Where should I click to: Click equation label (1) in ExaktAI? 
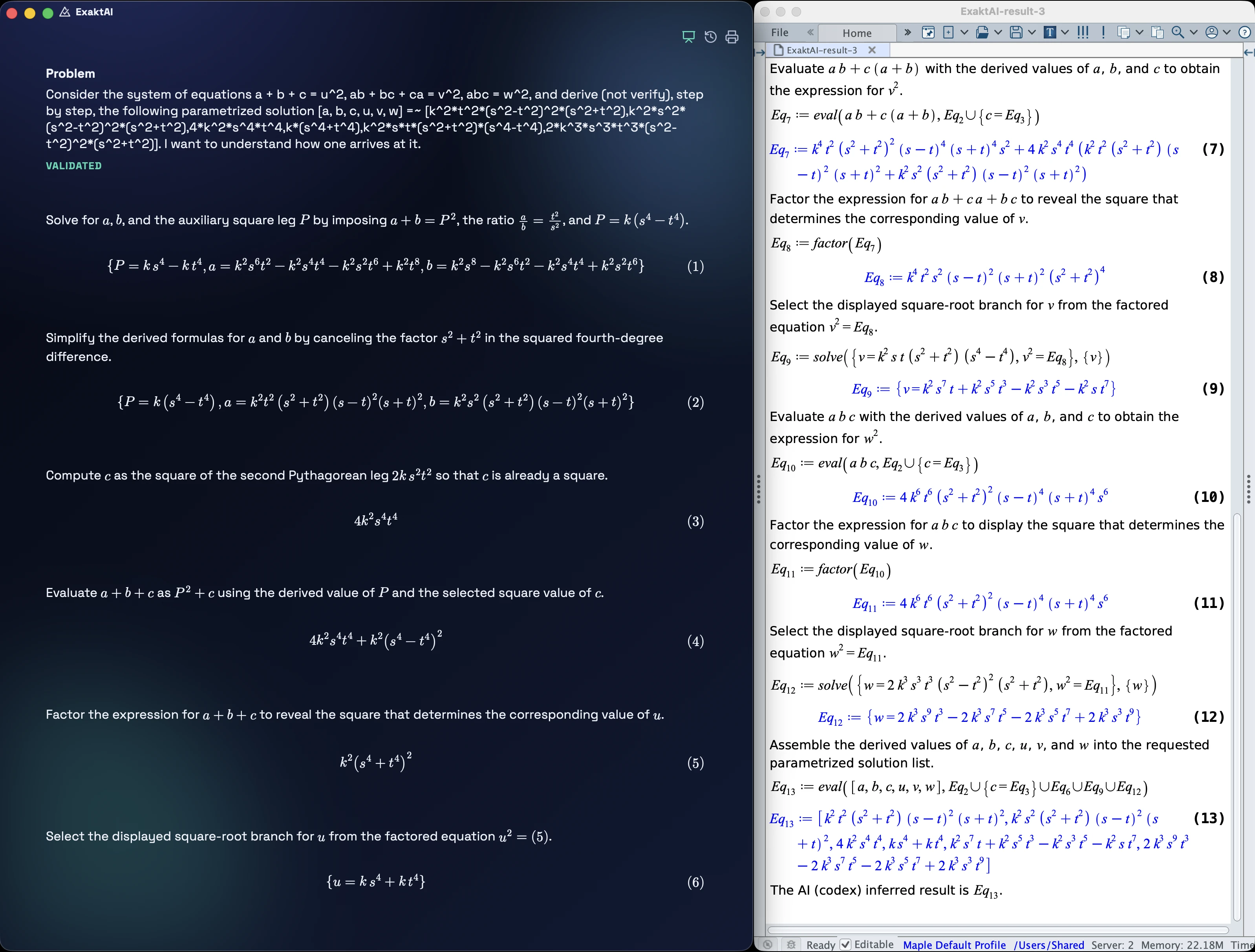coord(695,266)
